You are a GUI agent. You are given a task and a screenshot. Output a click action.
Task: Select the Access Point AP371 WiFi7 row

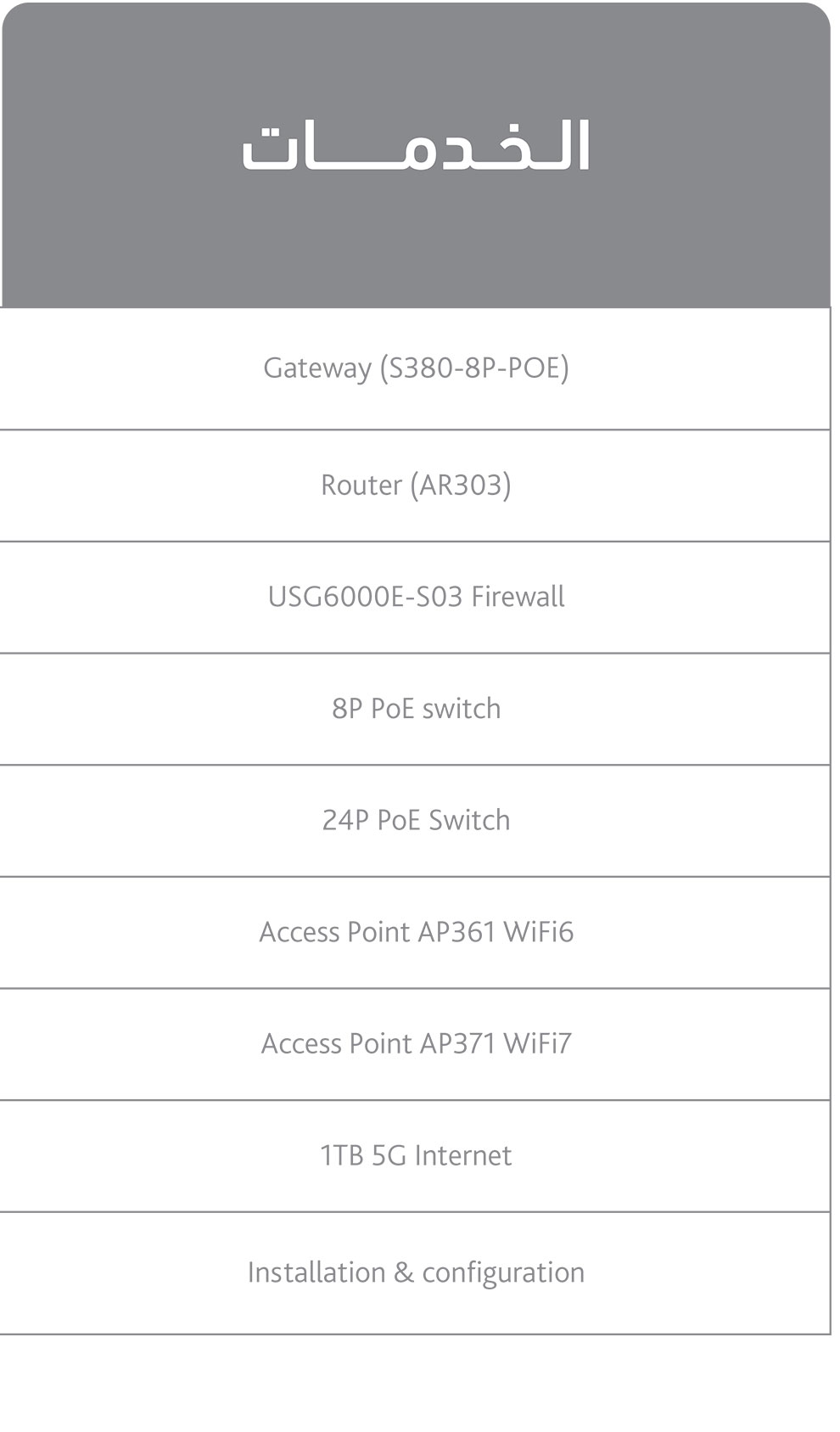tap(416, 1044)
